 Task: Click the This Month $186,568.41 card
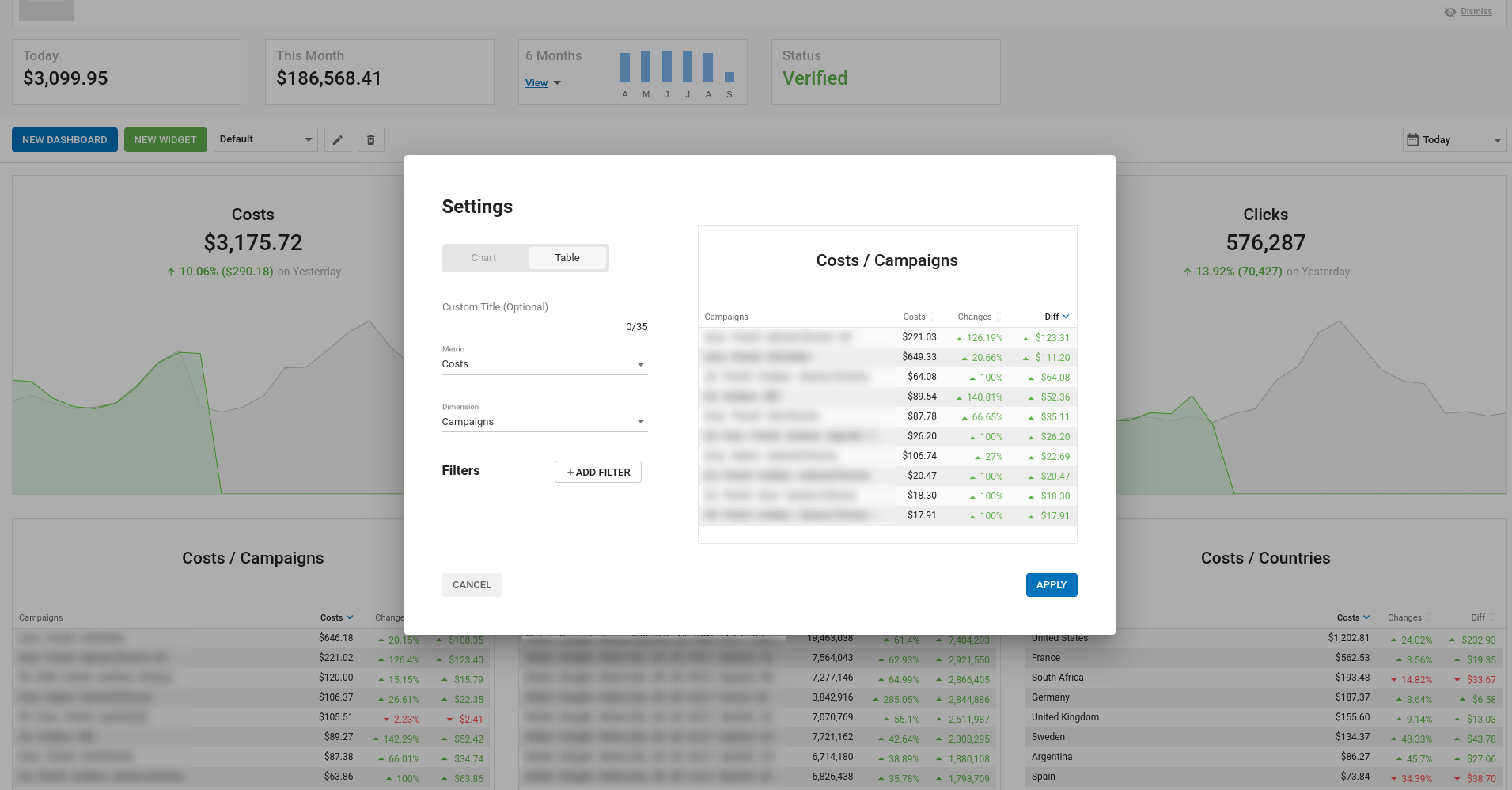coord(380,72)
